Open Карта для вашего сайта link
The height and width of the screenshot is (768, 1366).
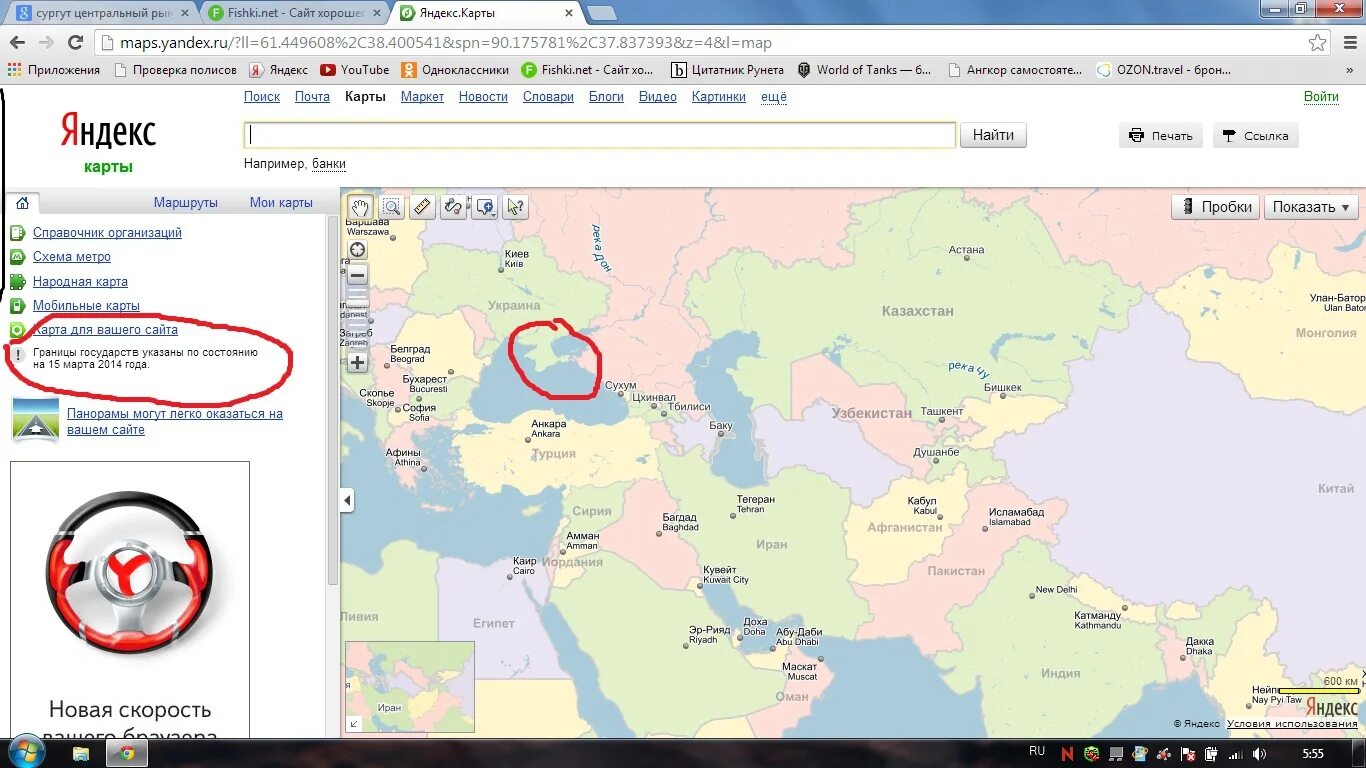pyautogui.click(x=105, y=330)
